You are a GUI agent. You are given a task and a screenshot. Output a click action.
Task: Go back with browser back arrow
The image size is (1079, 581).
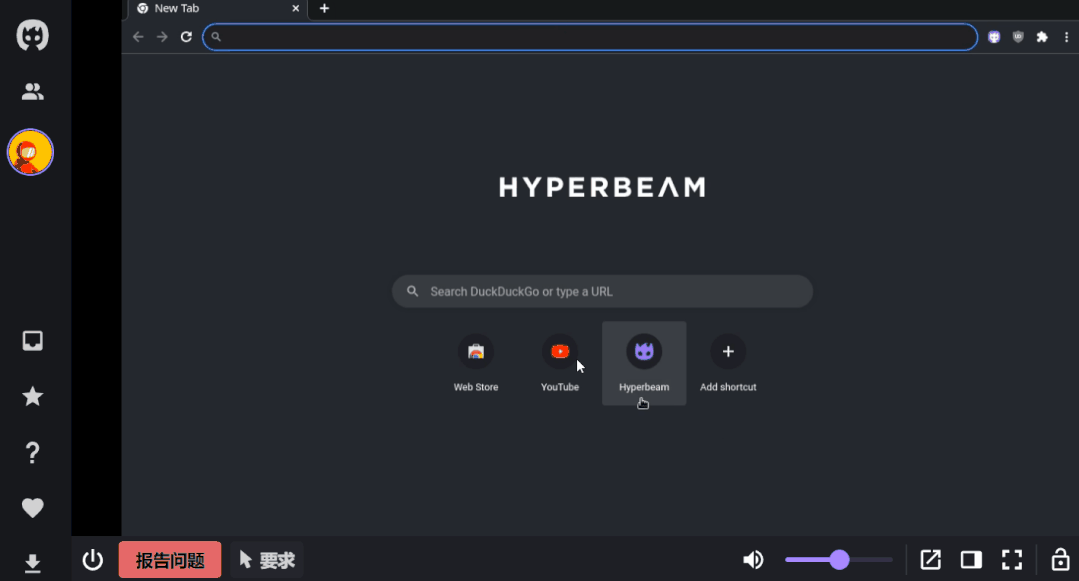(x=138, y=36)
